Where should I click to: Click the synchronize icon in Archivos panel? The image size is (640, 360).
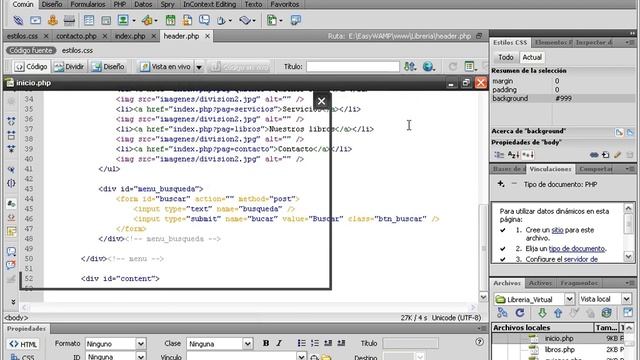pos(607,313)
